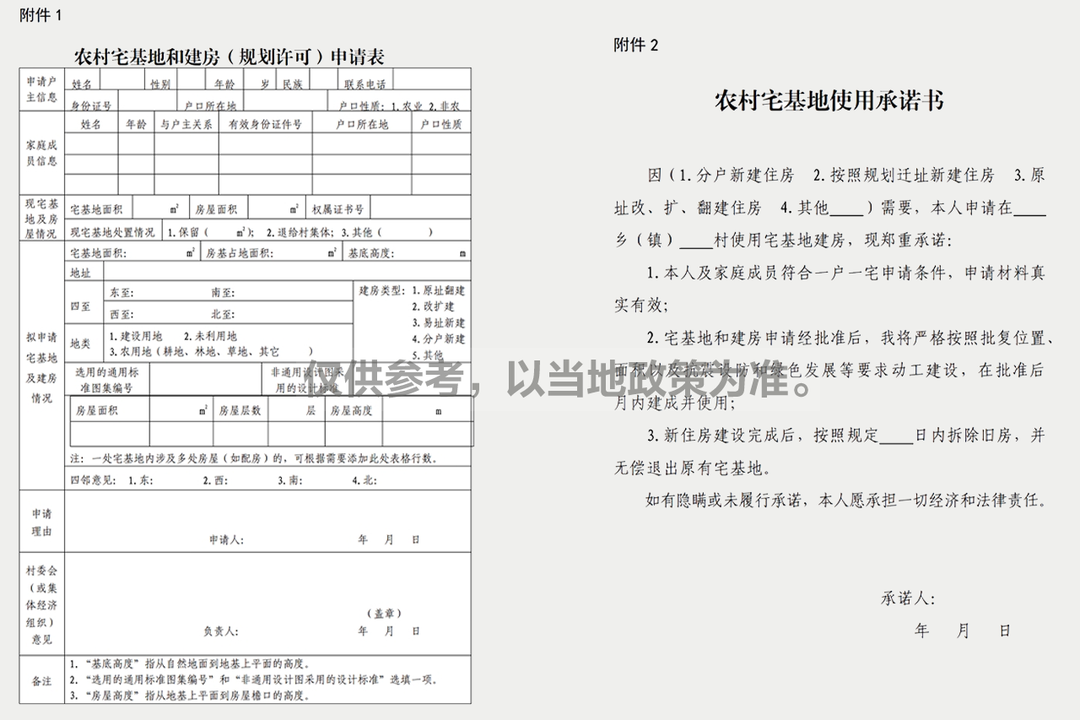Click the 四至 label
The height and width of the screenshot is (720, 1080).
(81, 306)
